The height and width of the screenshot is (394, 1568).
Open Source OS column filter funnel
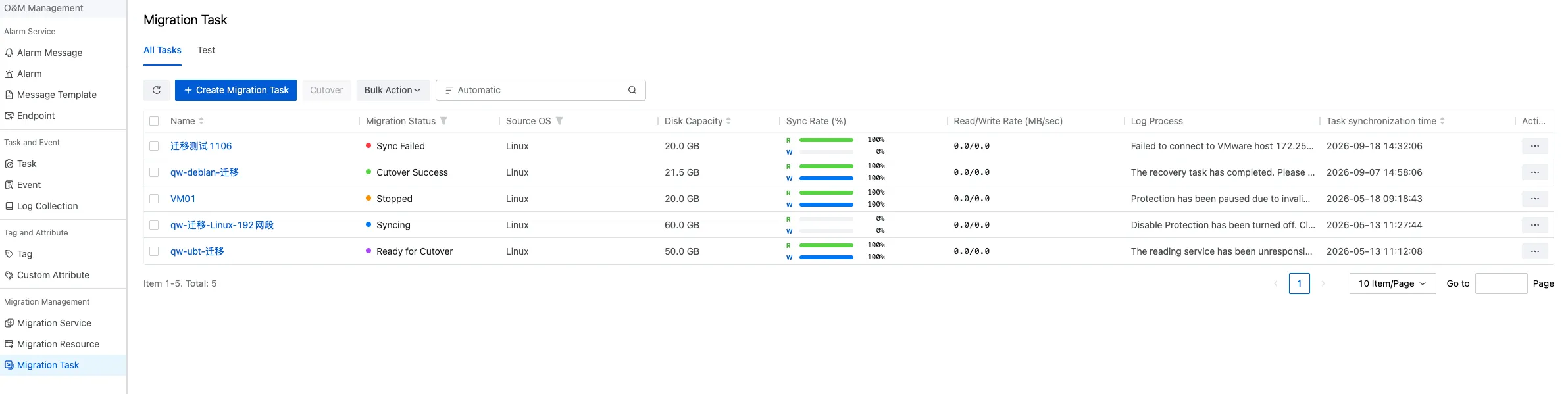pos(559,121)
